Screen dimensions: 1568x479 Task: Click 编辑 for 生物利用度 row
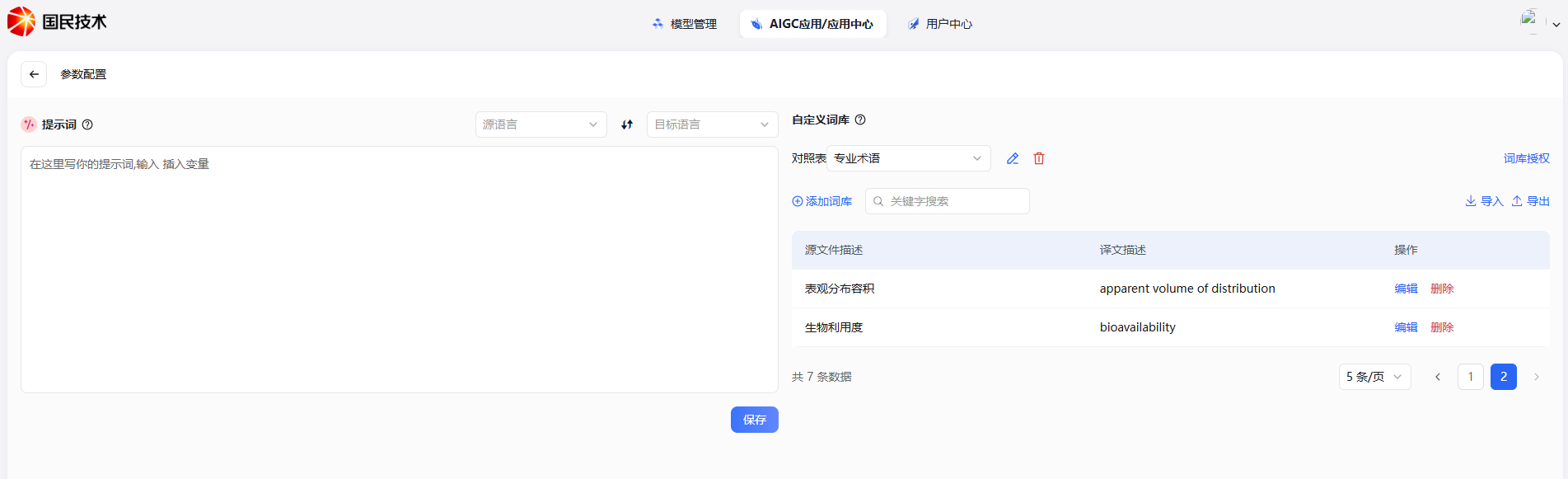click(x=1406, y=327)
